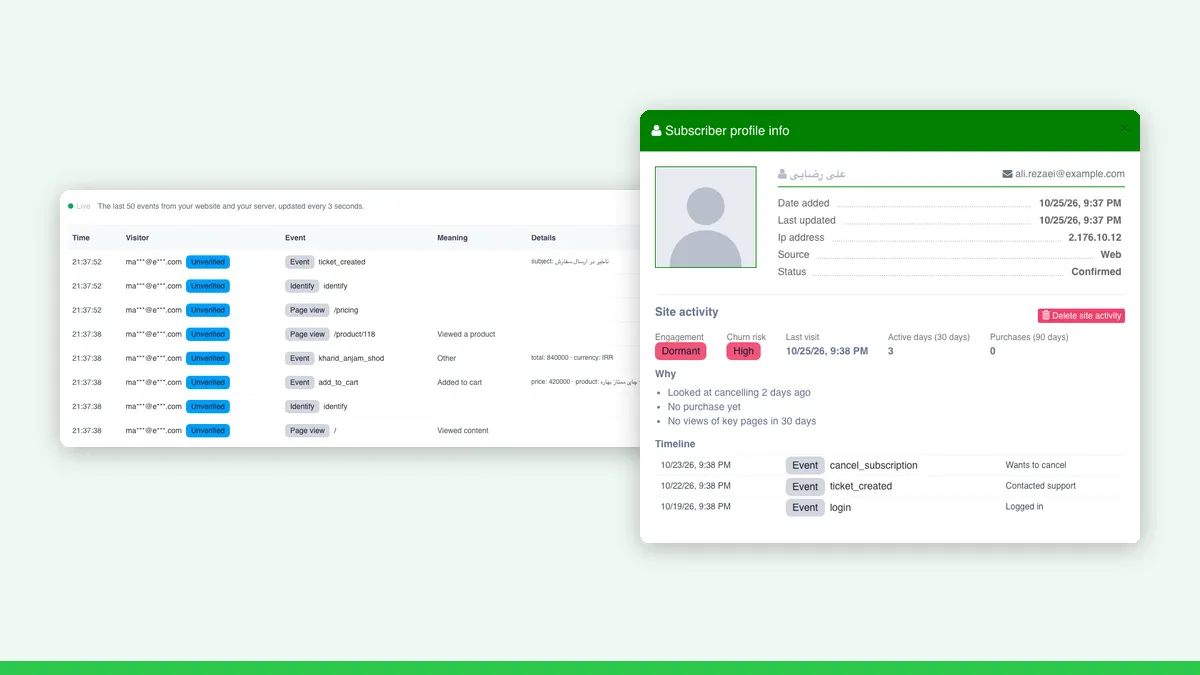Click the Visitor column header
This screenshot has width=1200, height=675.
coord(138,238)
